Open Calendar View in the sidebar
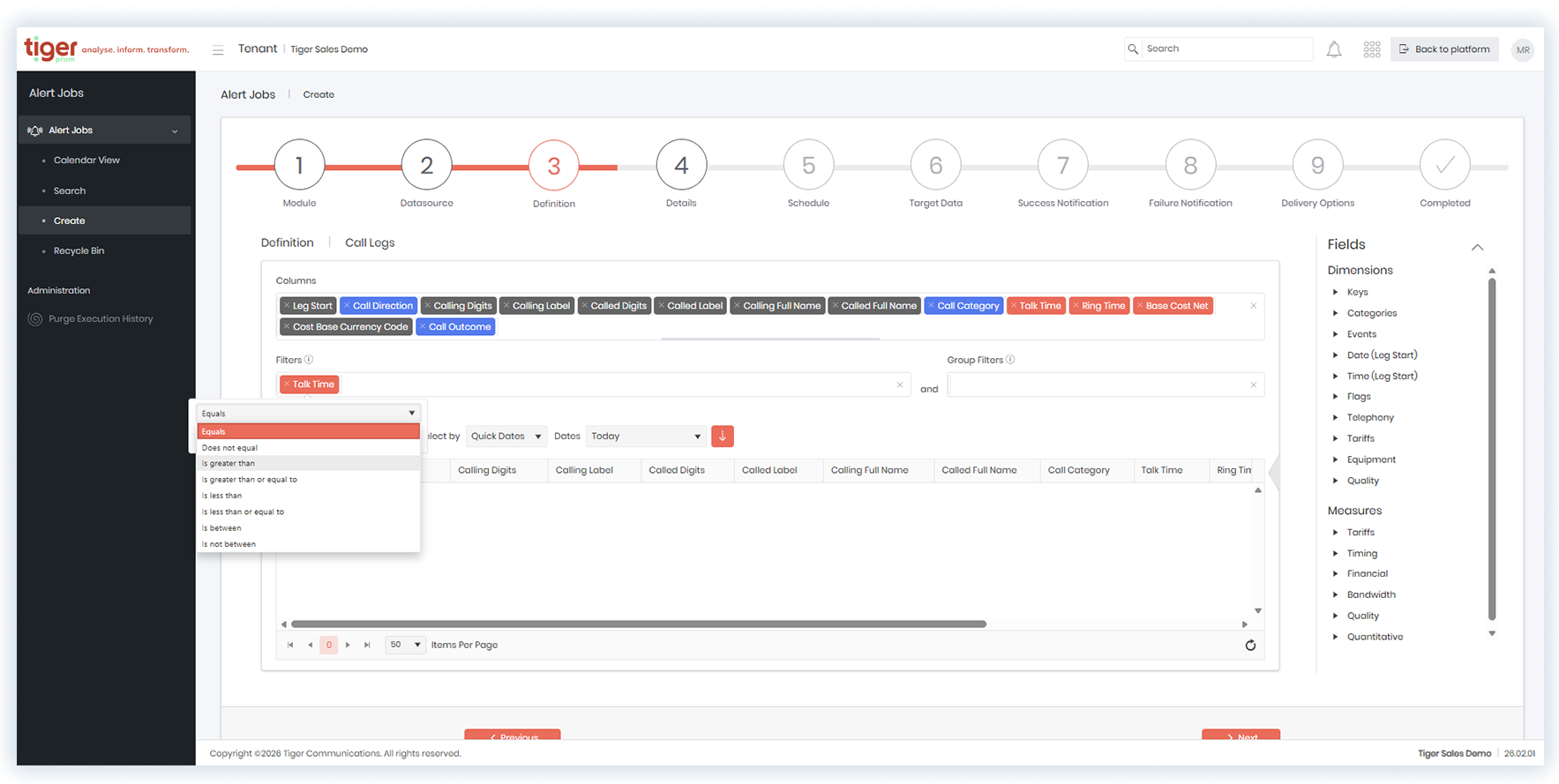The height and width of the screenshot is (784, 1559). pyautogui.click(x=86, y=161)
